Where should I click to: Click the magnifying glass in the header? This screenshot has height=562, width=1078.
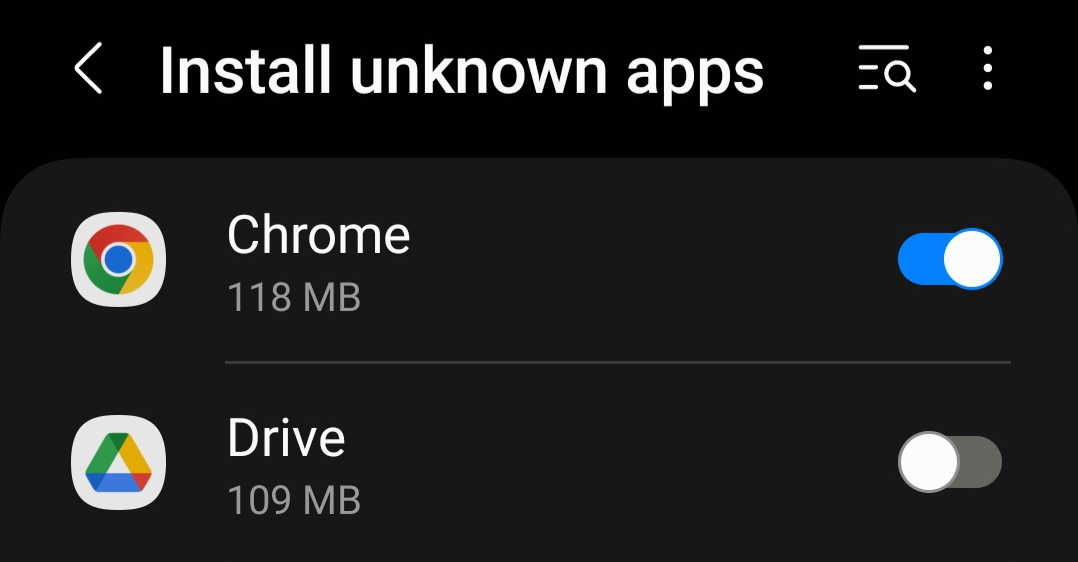pyautogui.click(x=900, y=76)
